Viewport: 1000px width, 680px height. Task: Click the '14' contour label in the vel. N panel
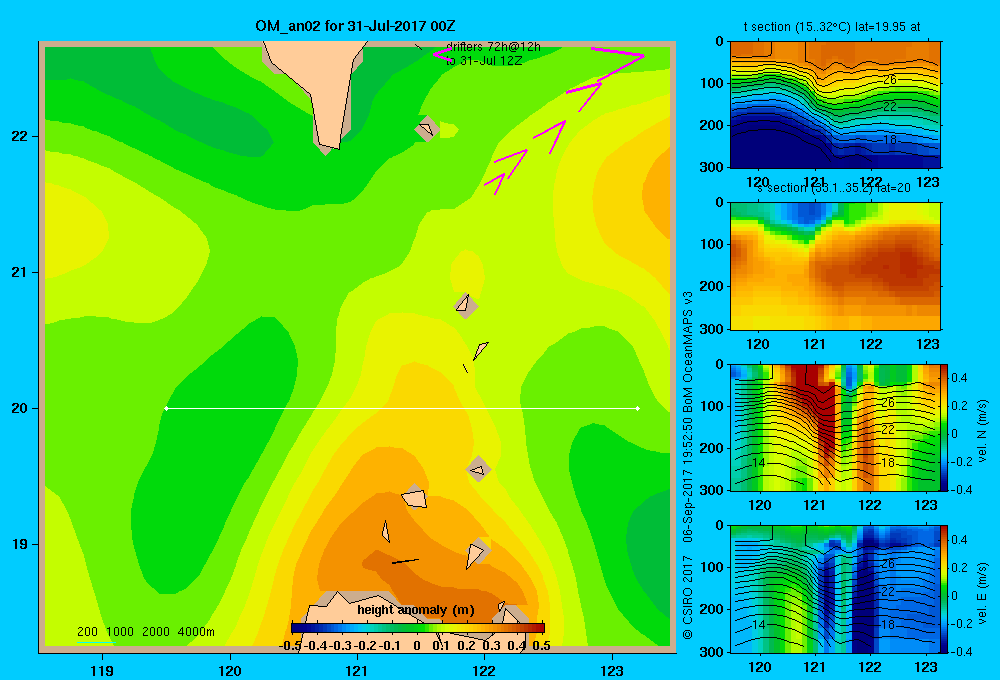758,463
